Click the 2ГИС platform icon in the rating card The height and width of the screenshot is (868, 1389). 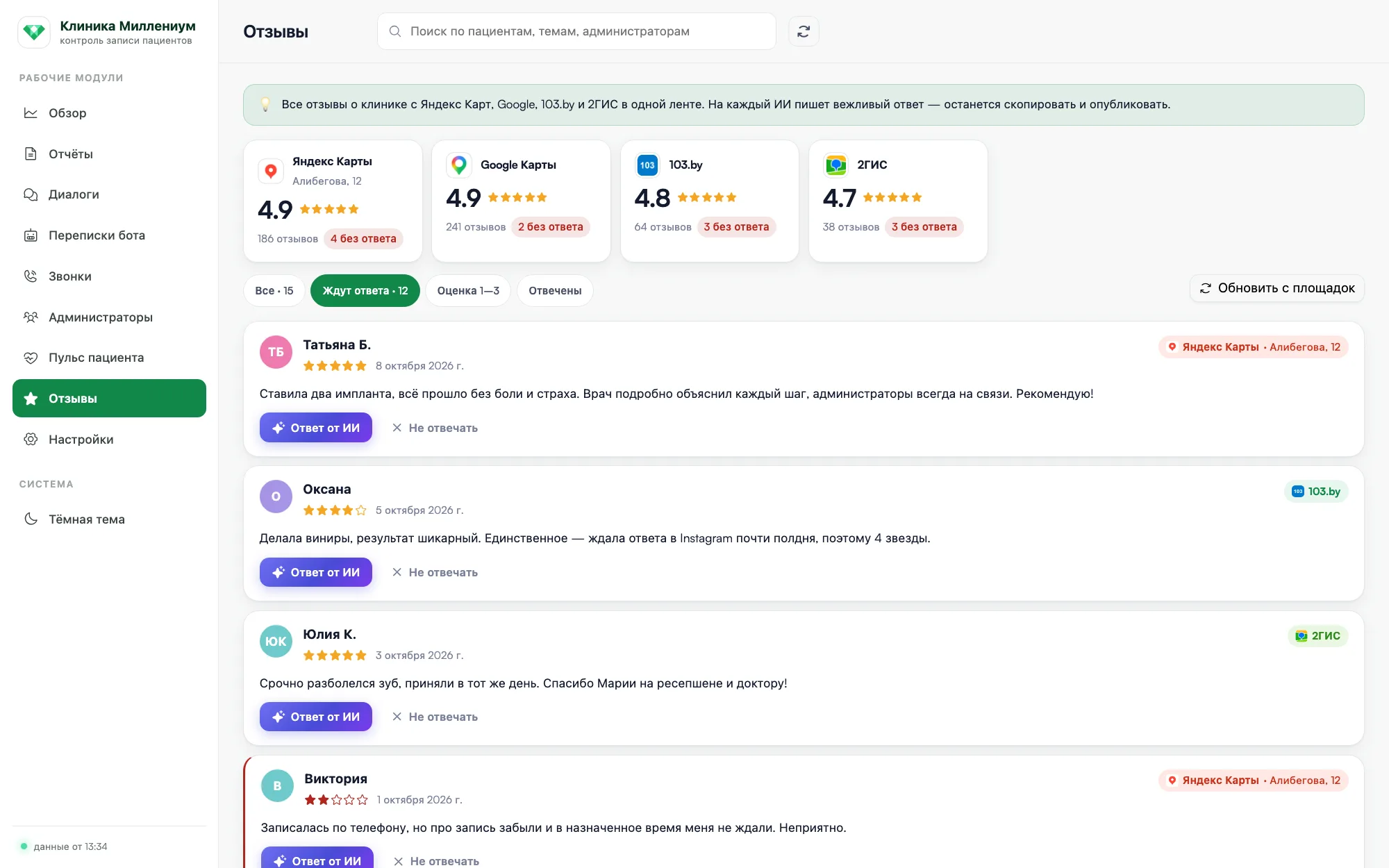coord(835,165)
